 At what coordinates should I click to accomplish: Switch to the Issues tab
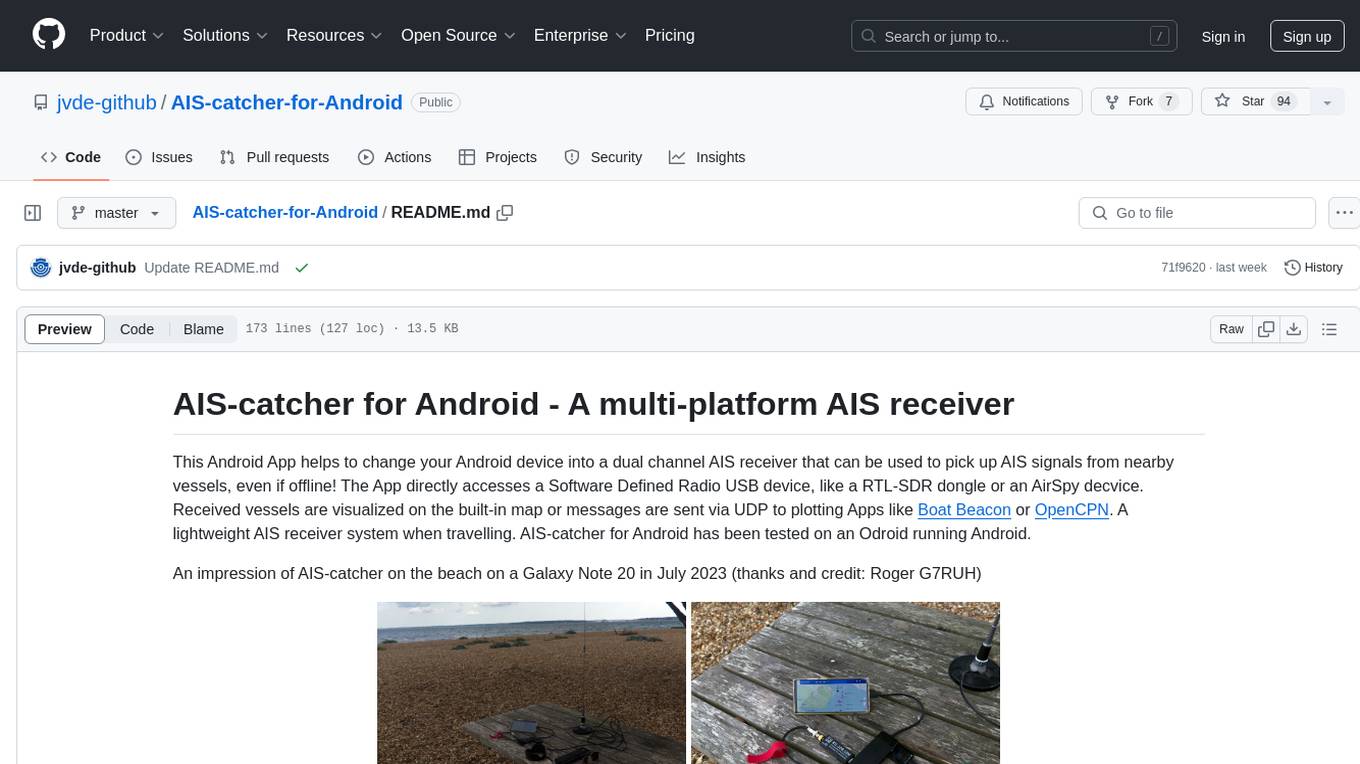tap(159, 157)
